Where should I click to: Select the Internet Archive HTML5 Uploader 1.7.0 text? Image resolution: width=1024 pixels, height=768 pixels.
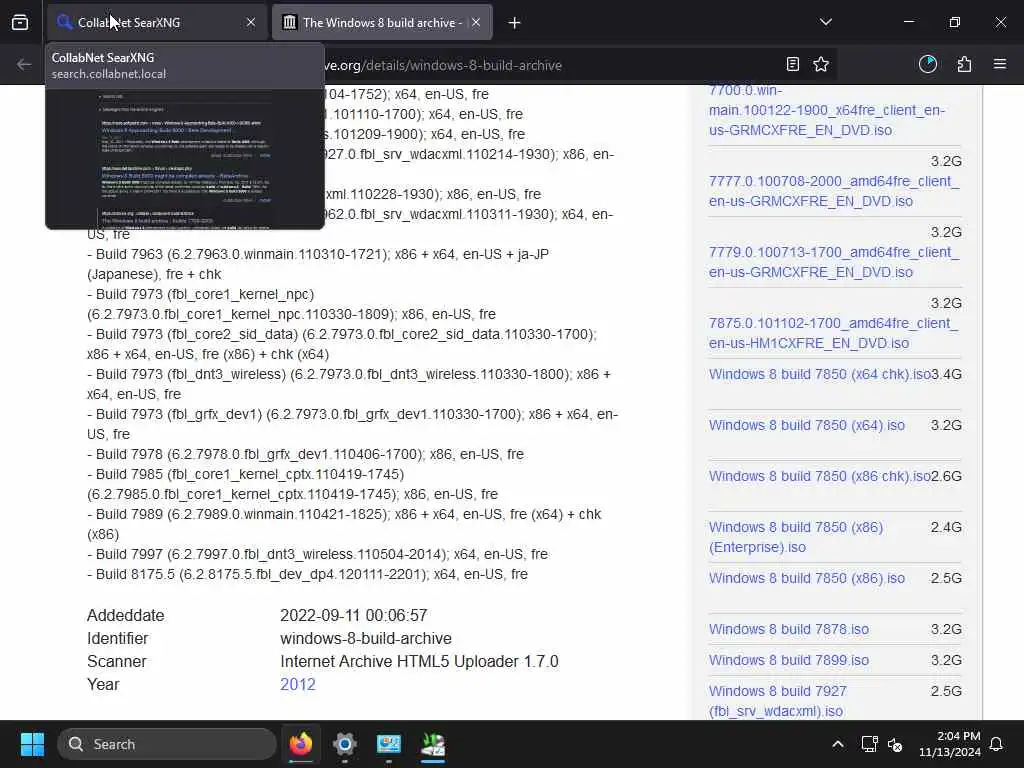(419, 661)
